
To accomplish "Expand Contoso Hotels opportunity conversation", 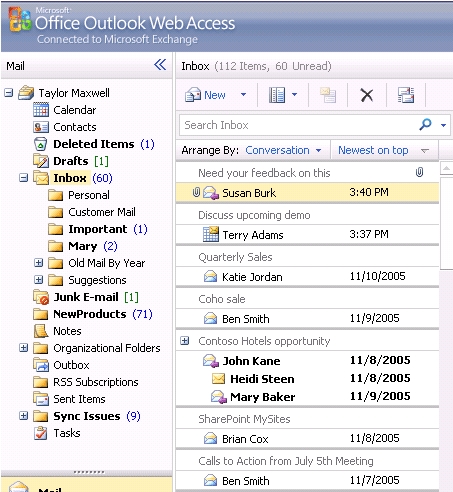I will point(185,341).
